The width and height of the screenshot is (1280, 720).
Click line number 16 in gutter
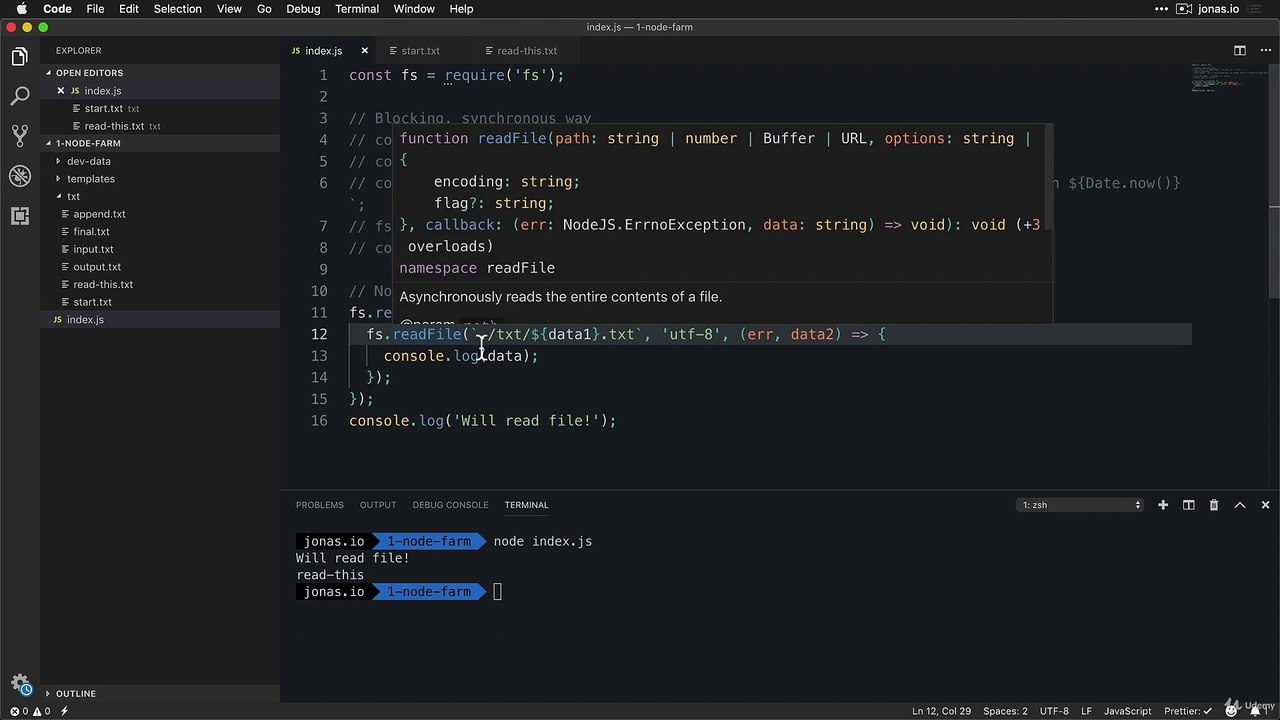(319, 421)
